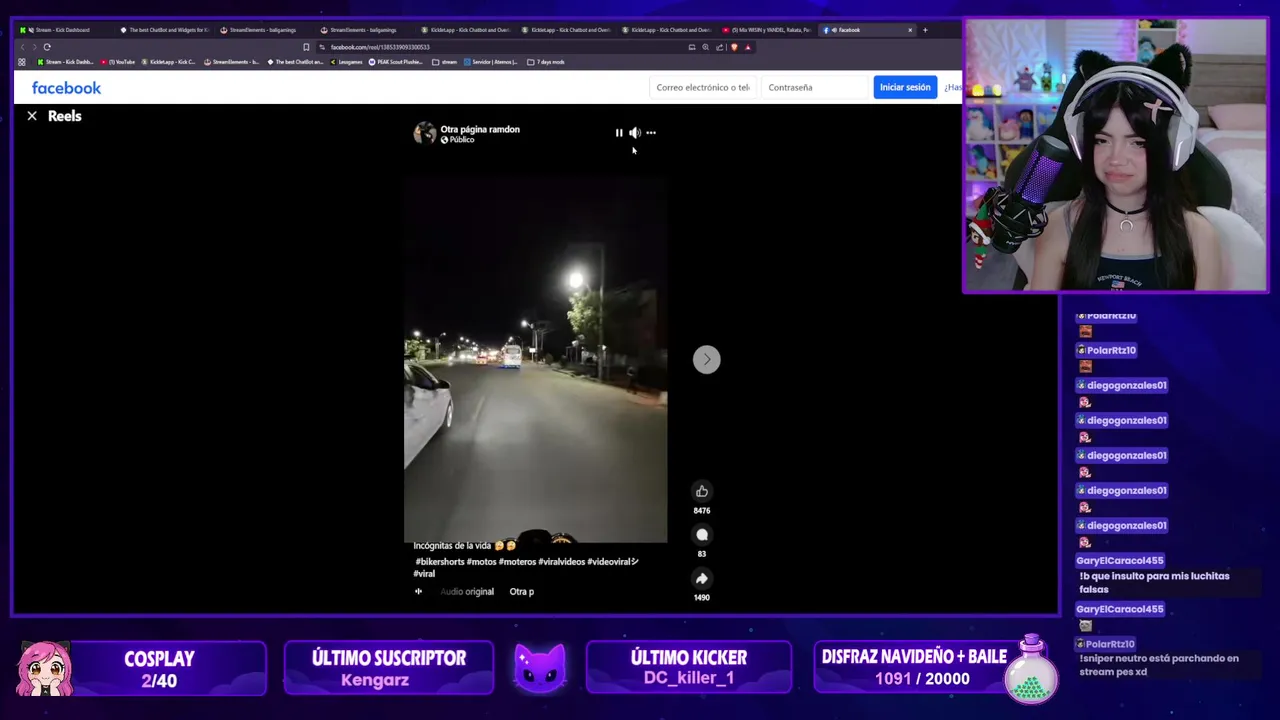Like the reel with the thumbs-up icon

(702, 491)
